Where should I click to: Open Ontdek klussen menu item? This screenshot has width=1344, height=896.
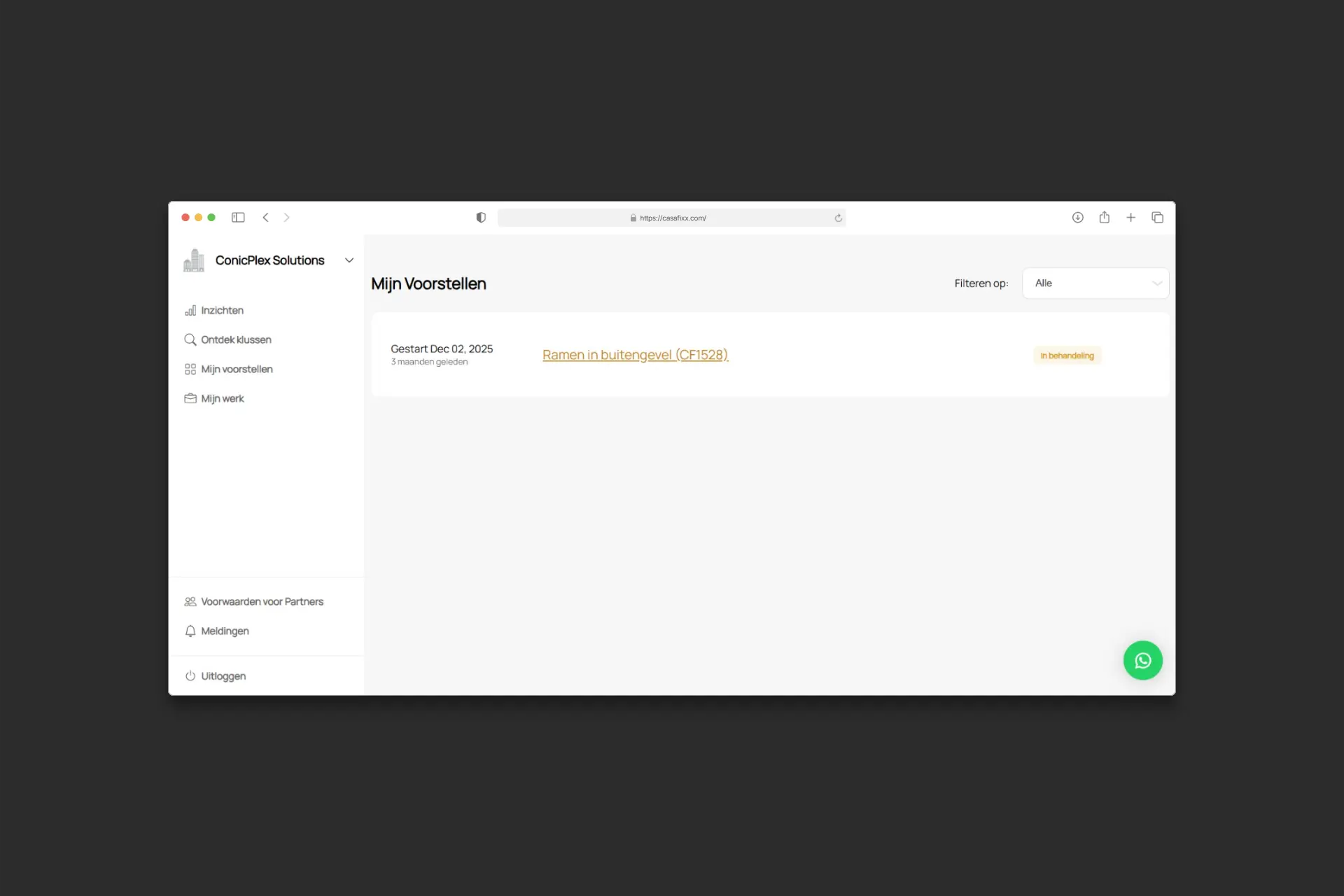236,340
